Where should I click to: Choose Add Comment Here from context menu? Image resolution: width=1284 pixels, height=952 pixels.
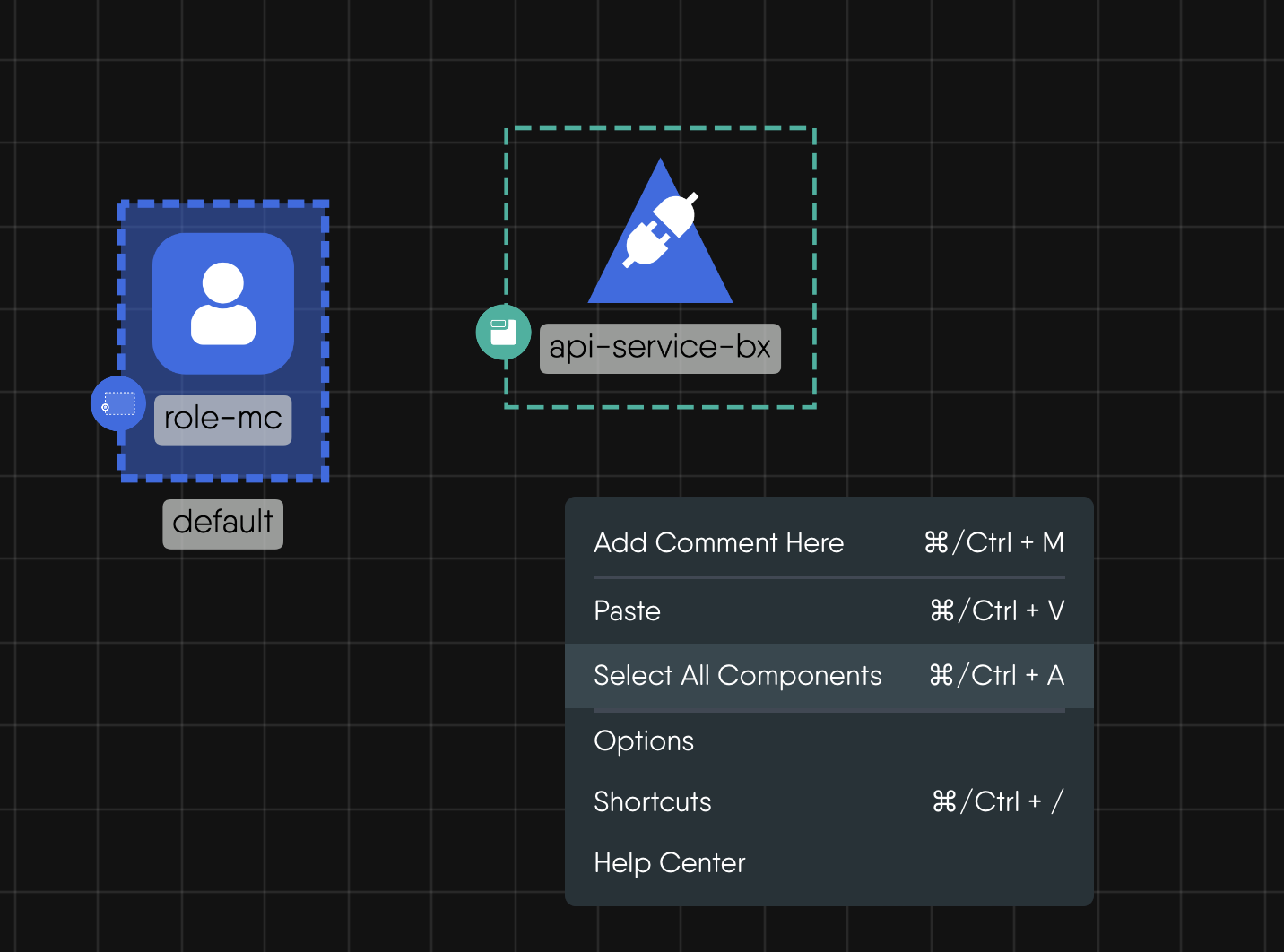tap(718, 543)
